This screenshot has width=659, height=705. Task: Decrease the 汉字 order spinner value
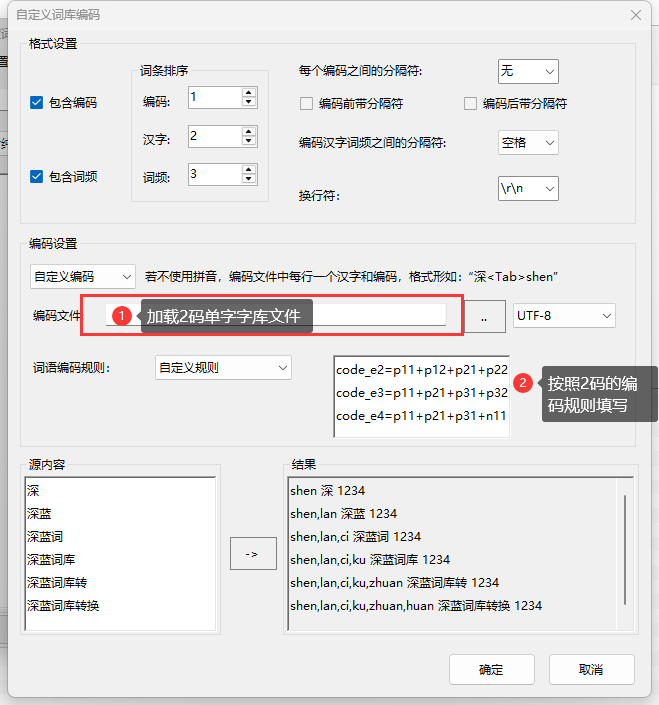(249, 141)
